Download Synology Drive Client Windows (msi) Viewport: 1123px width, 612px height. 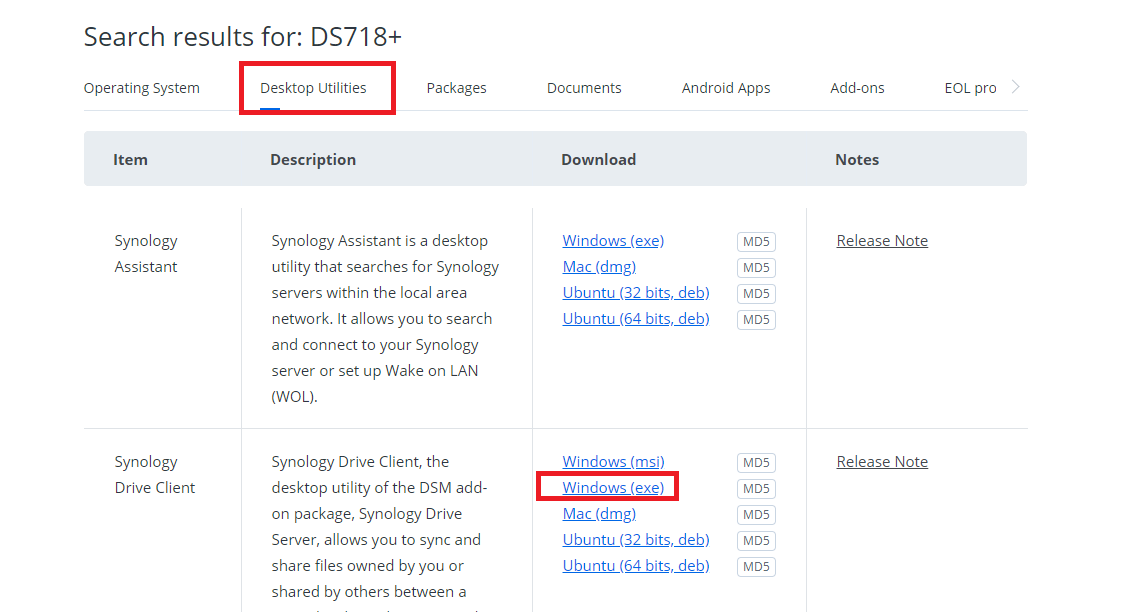[x=613, y=462]
